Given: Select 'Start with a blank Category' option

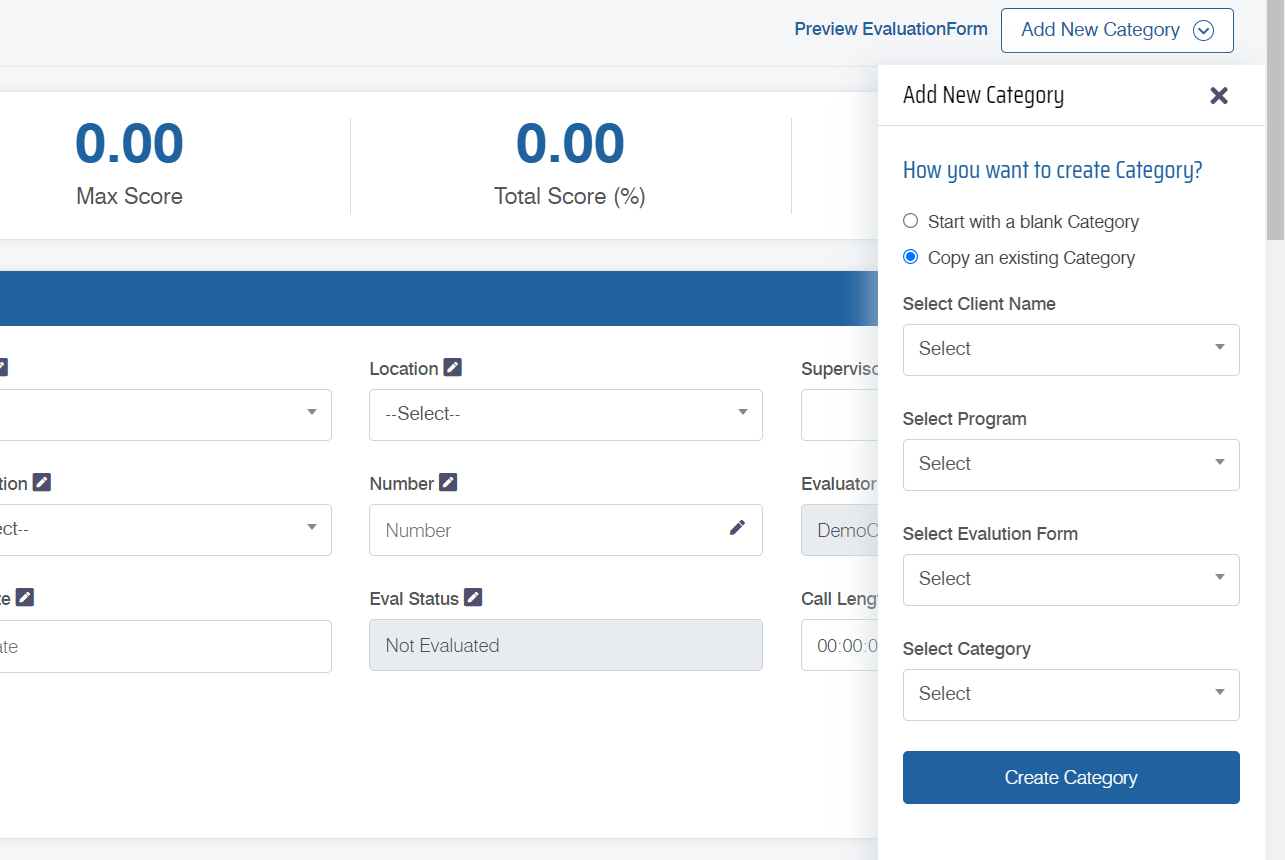Looking at the screenshot, I should tap(910, 221).
